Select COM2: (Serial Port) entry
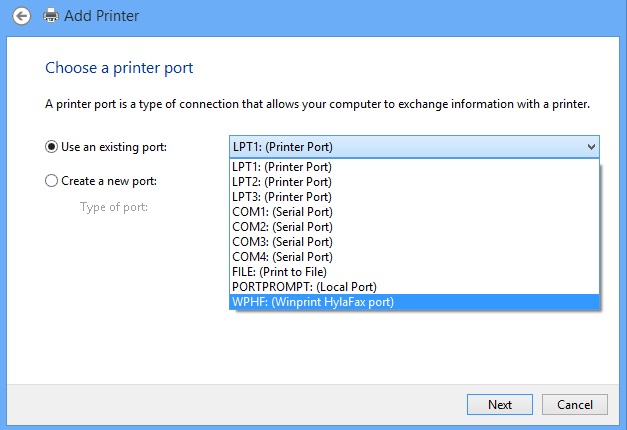The image size is (627, 430). (414, 227)
